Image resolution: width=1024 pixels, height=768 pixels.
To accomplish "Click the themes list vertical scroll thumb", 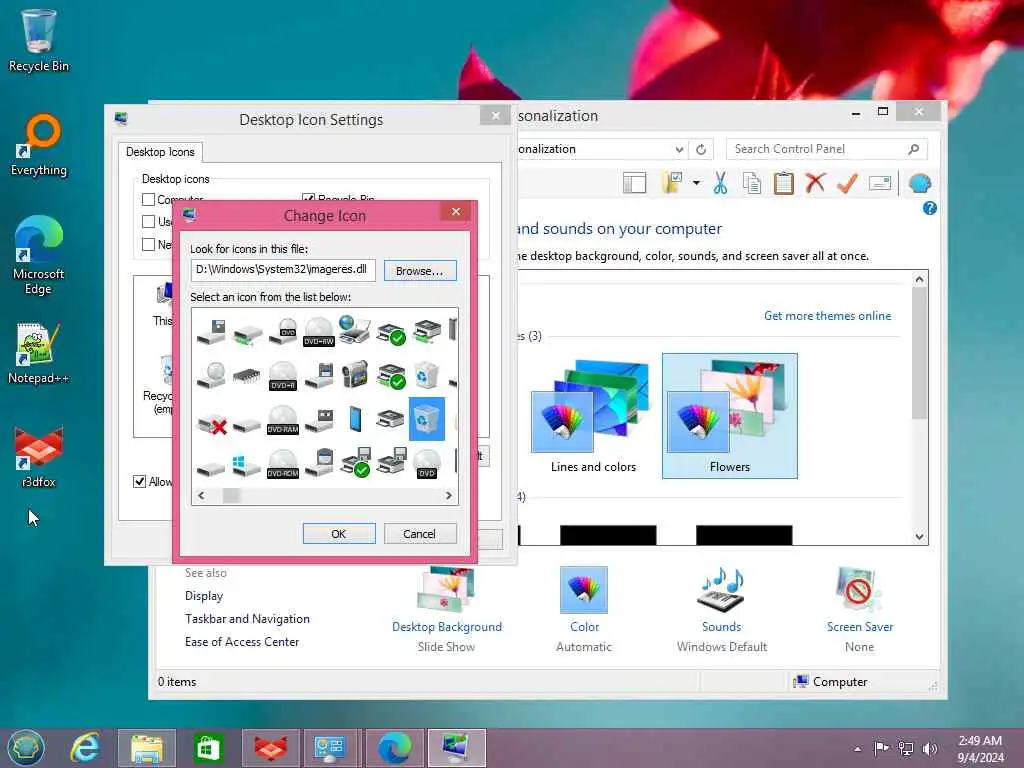I will tap(920, 353).
